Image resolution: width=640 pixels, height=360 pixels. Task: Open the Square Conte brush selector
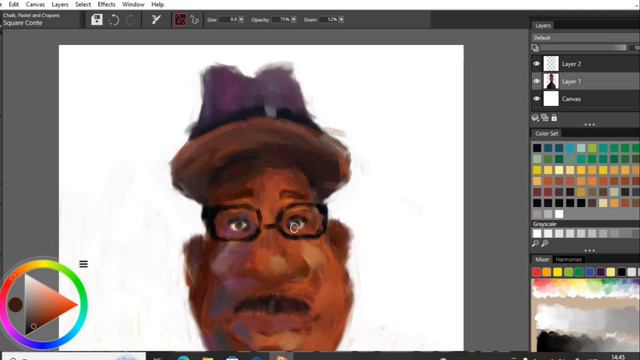pyautogui.click(x=32, y=19)
